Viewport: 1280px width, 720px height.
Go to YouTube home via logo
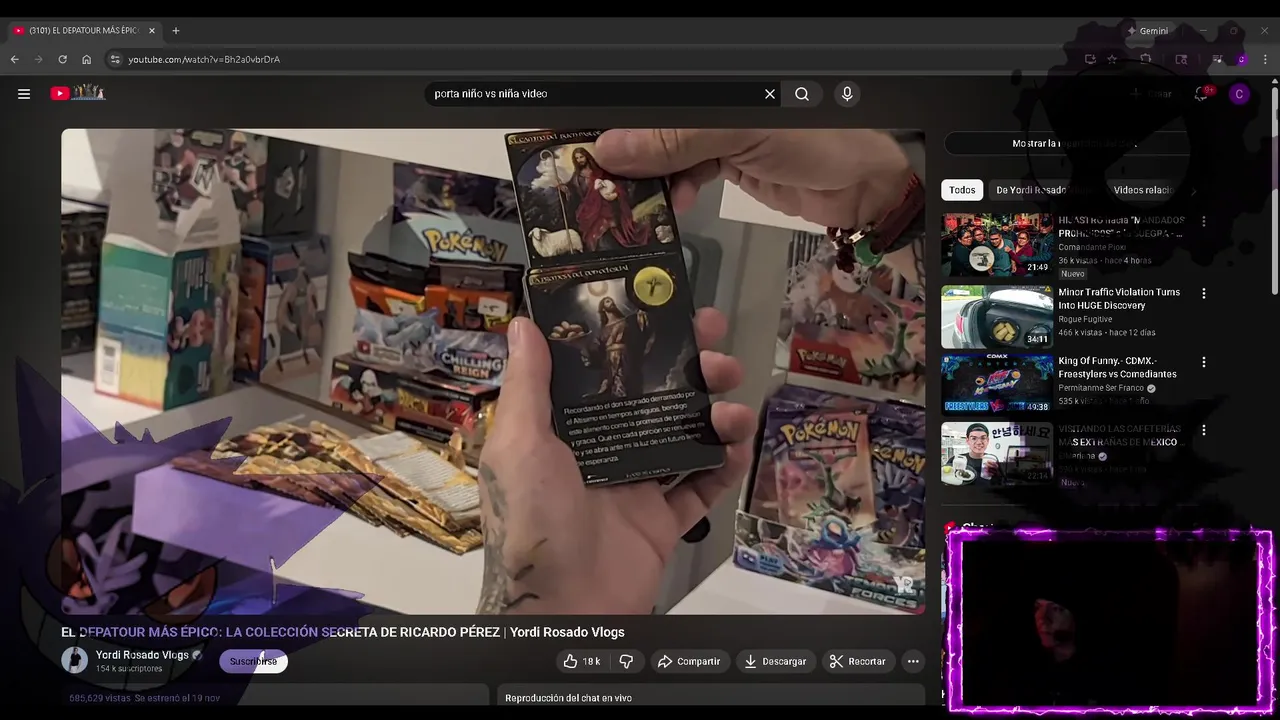coord(78,93)
